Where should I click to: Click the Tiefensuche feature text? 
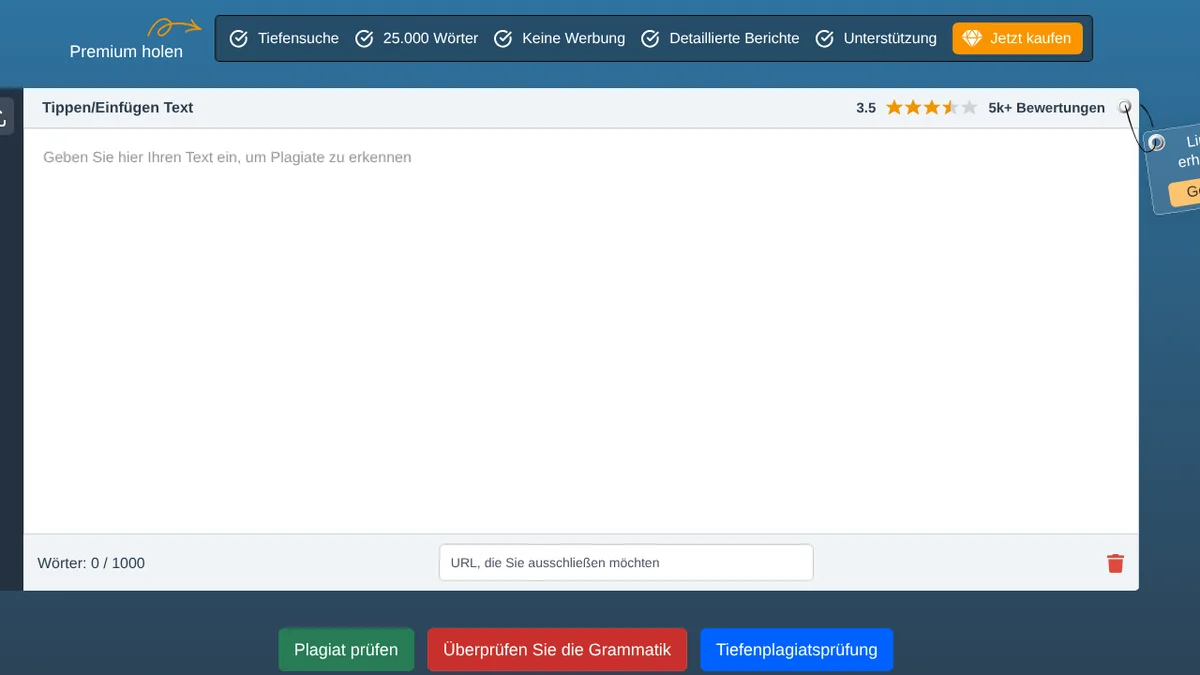(x=298, y=38)
